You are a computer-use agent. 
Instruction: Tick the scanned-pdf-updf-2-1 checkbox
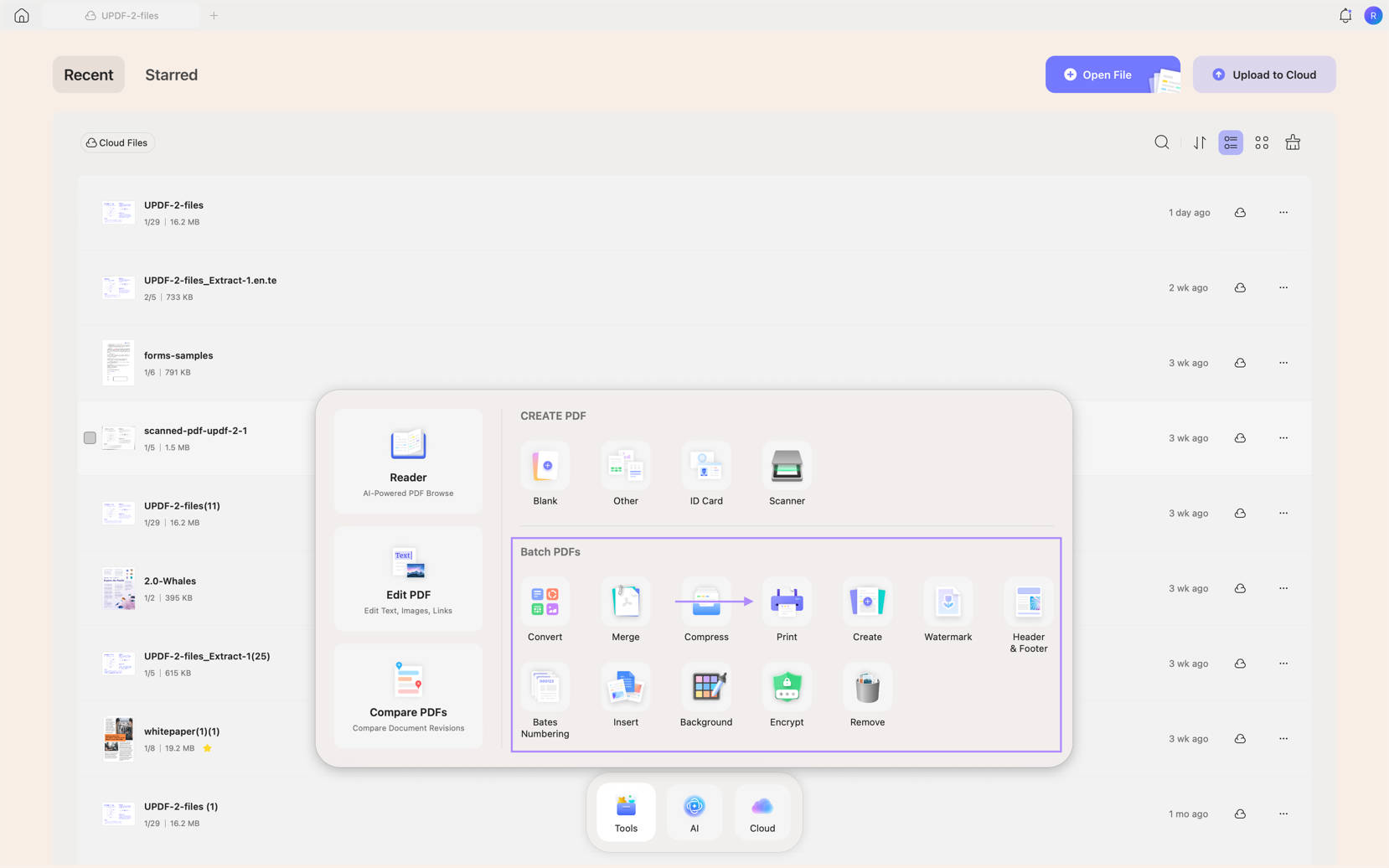point(90,437)
